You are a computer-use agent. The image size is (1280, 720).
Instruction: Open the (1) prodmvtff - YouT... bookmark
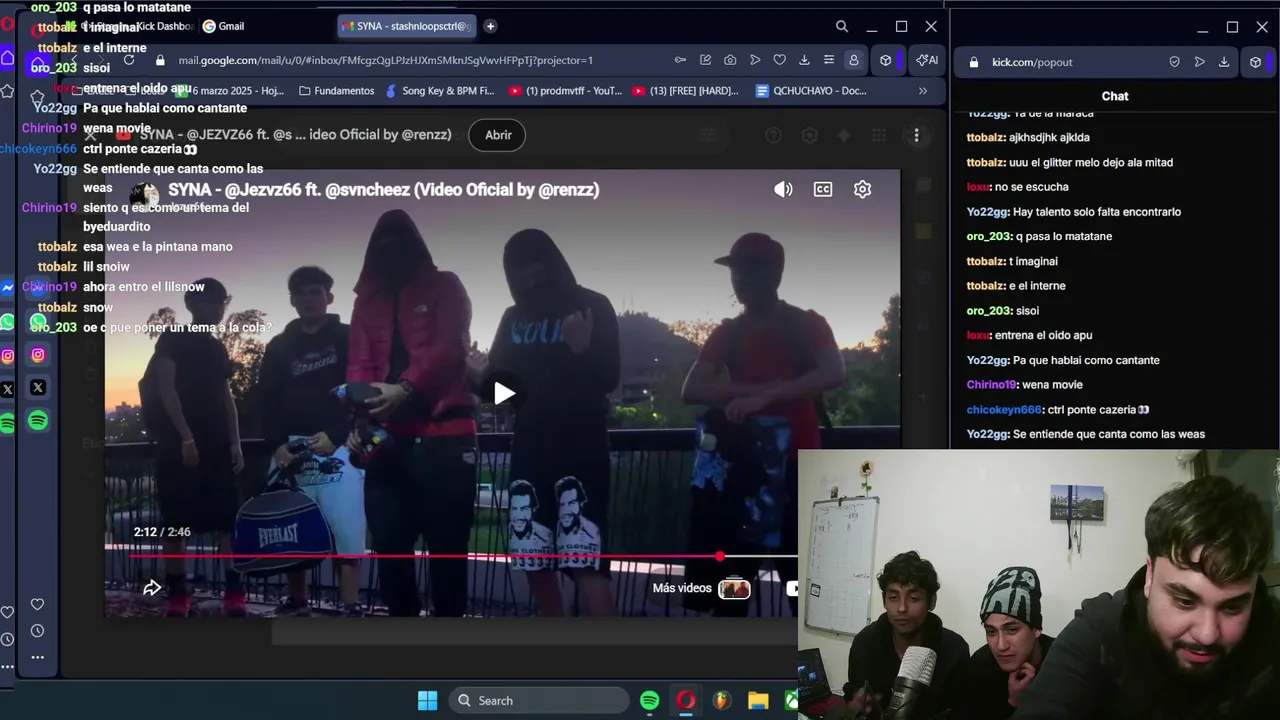coord(565,90)
